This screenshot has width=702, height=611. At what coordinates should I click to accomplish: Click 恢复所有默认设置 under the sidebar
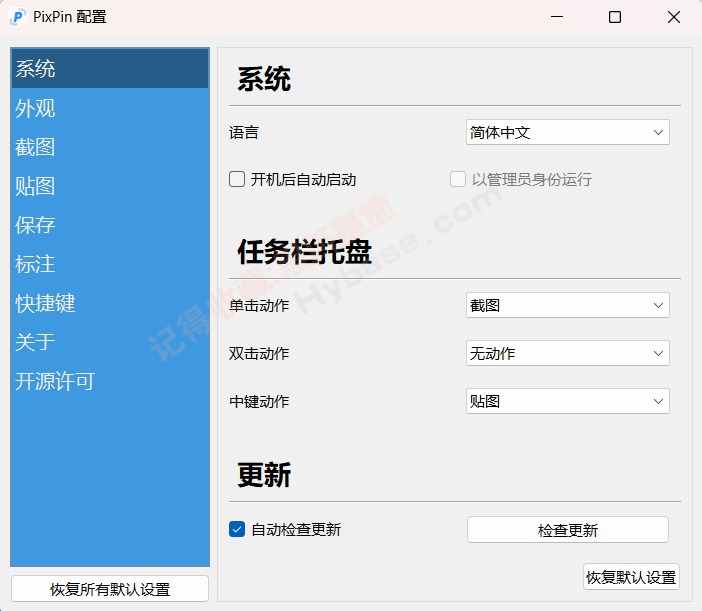(x=110, y=589)
